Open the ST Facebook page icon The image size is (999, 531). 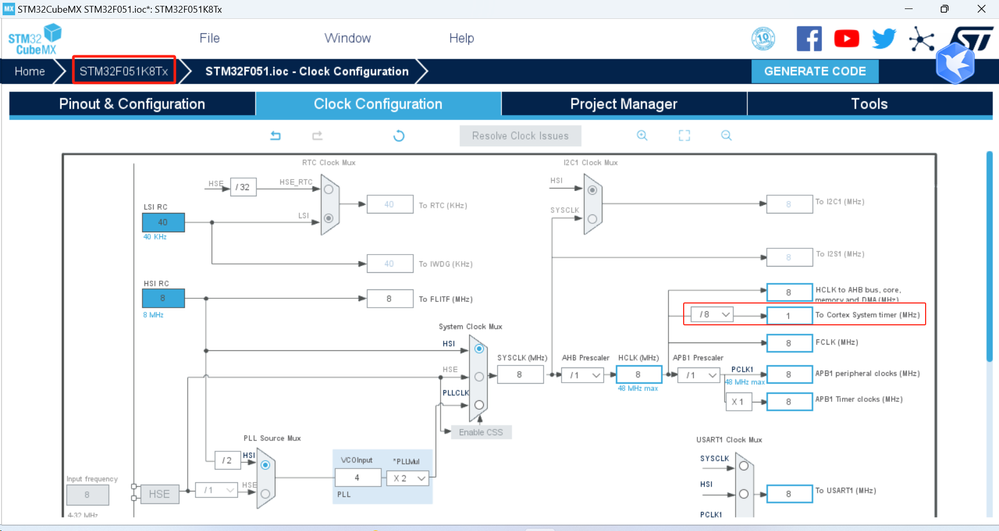[x=809, y=39]
